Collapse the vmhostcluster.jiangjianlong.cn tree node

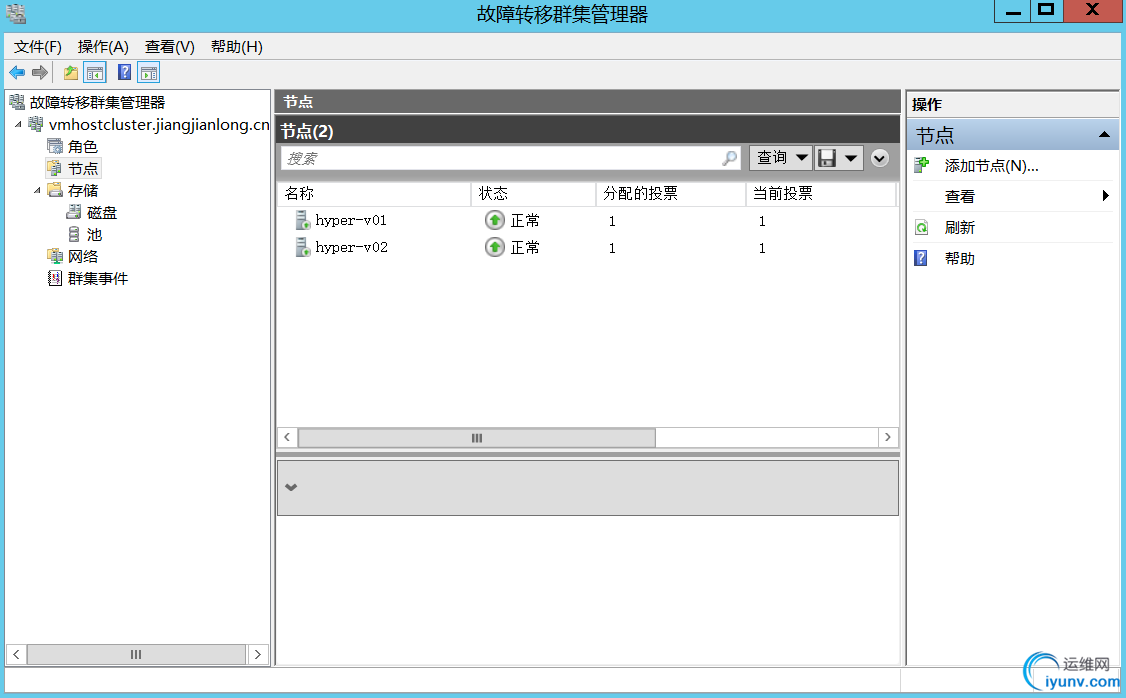click(x=18, y=124)
